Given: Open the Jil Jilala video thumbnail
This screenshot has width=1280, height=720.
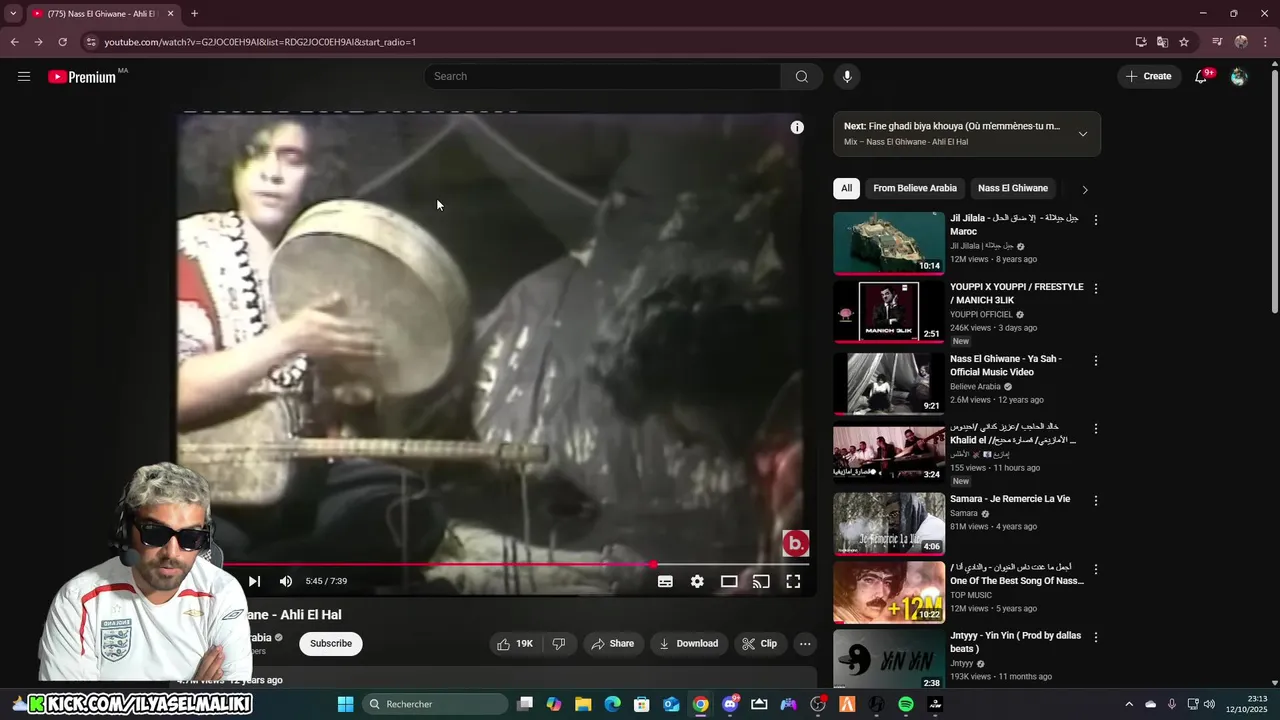Looking at the screenshot, I should (x=889, y=243).
